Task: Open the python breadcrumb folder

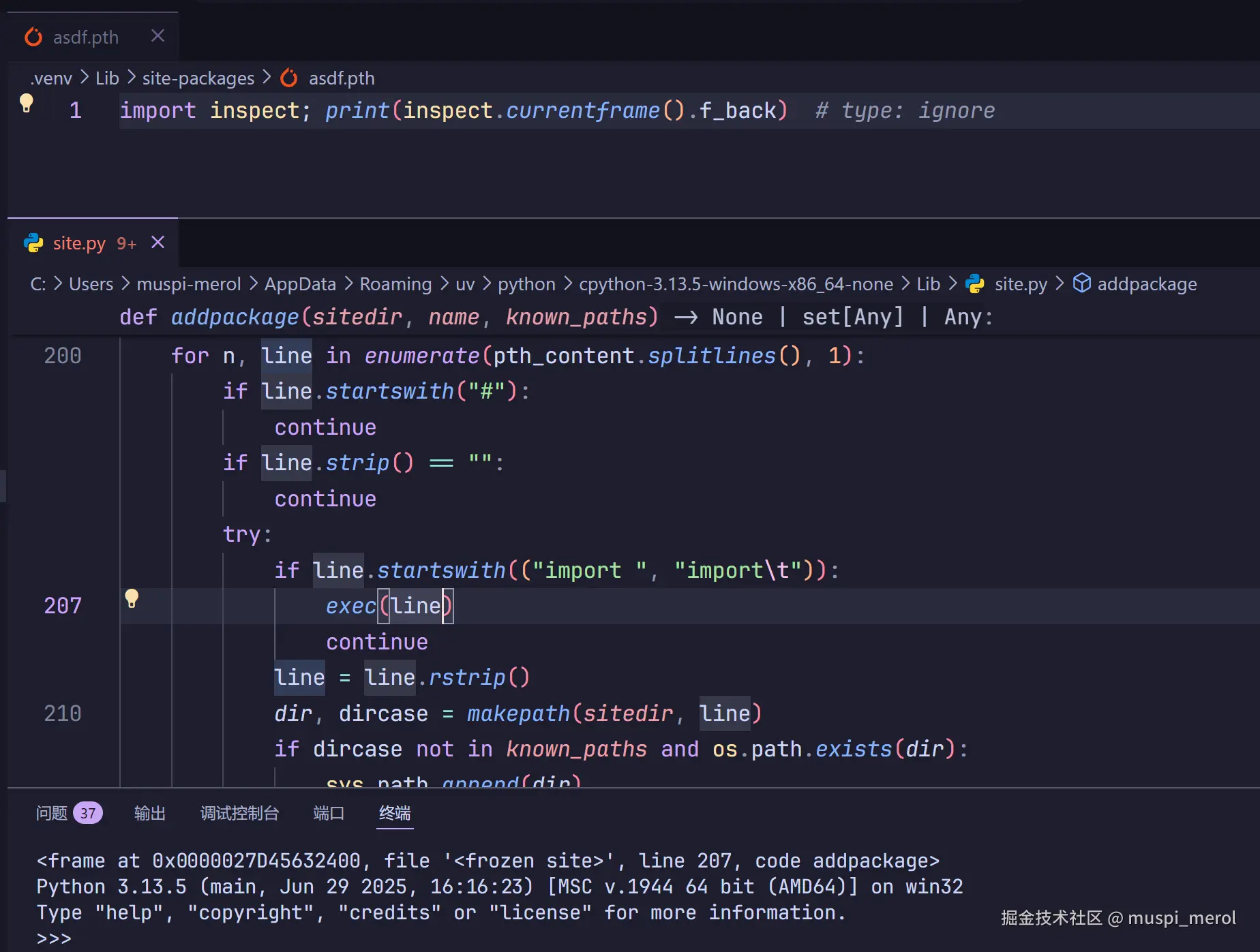Action: (526, 284)
